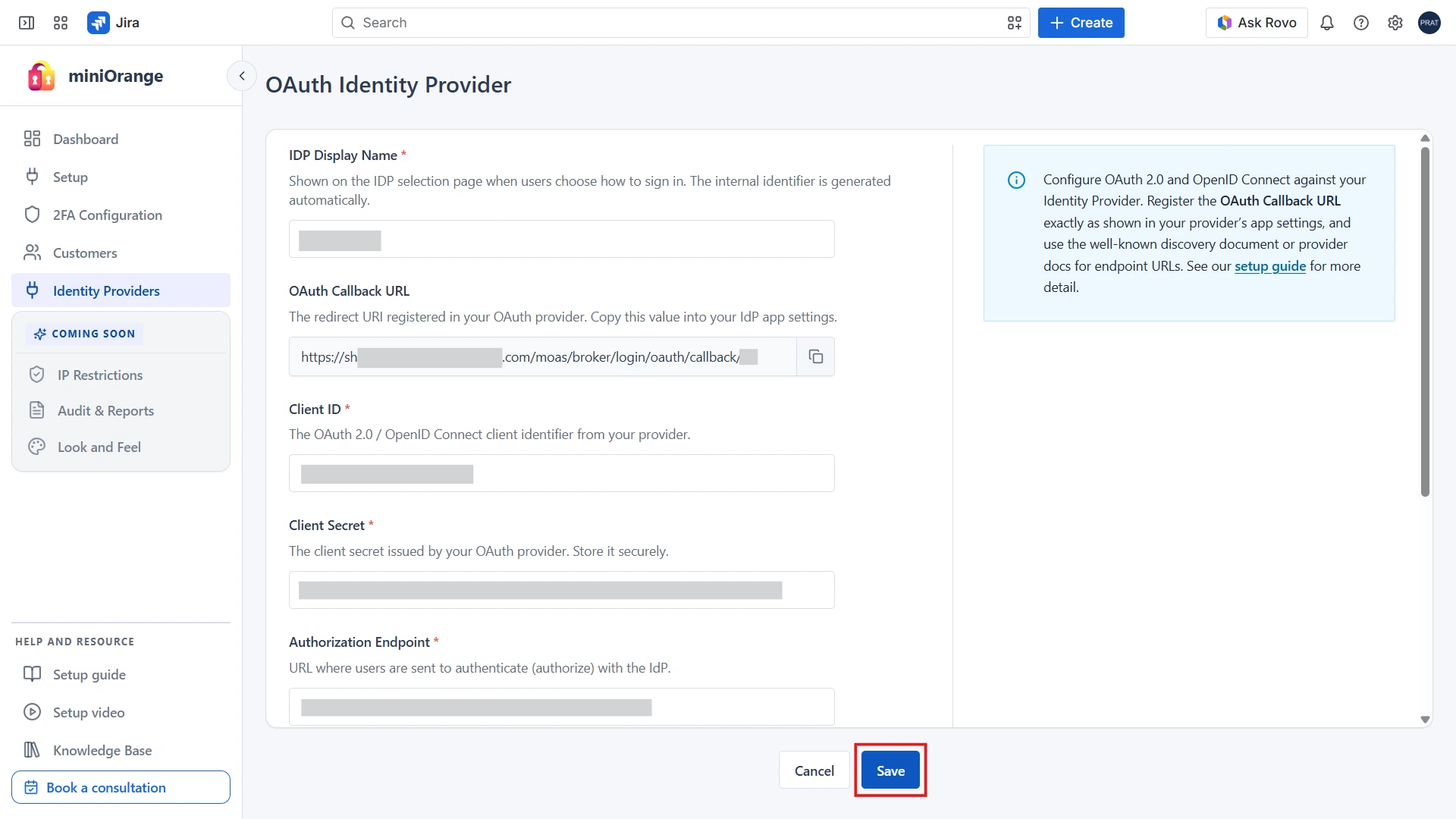
Task: Open Audit & Reports entry
Action: [121, 410]
